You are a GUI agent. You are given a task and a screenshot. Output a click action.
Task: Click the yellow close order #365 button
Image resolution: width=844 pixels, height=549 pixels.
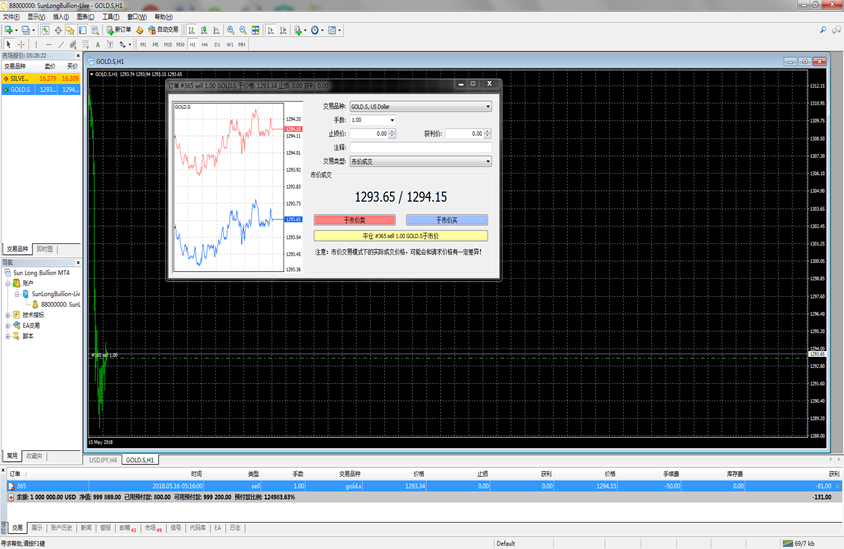[x=400, y=236]
